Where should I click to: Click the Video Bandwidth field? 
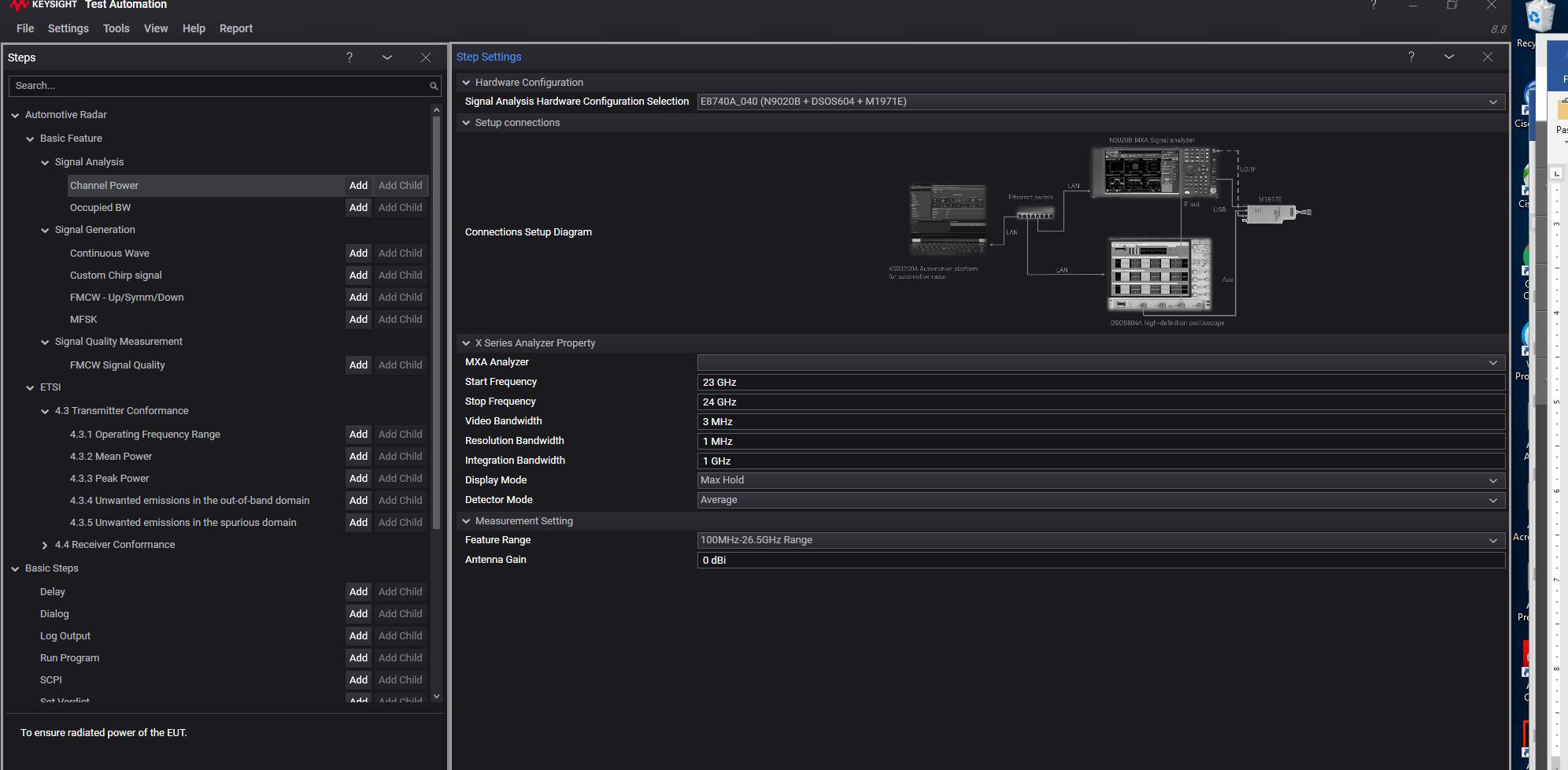point(1101,422)
